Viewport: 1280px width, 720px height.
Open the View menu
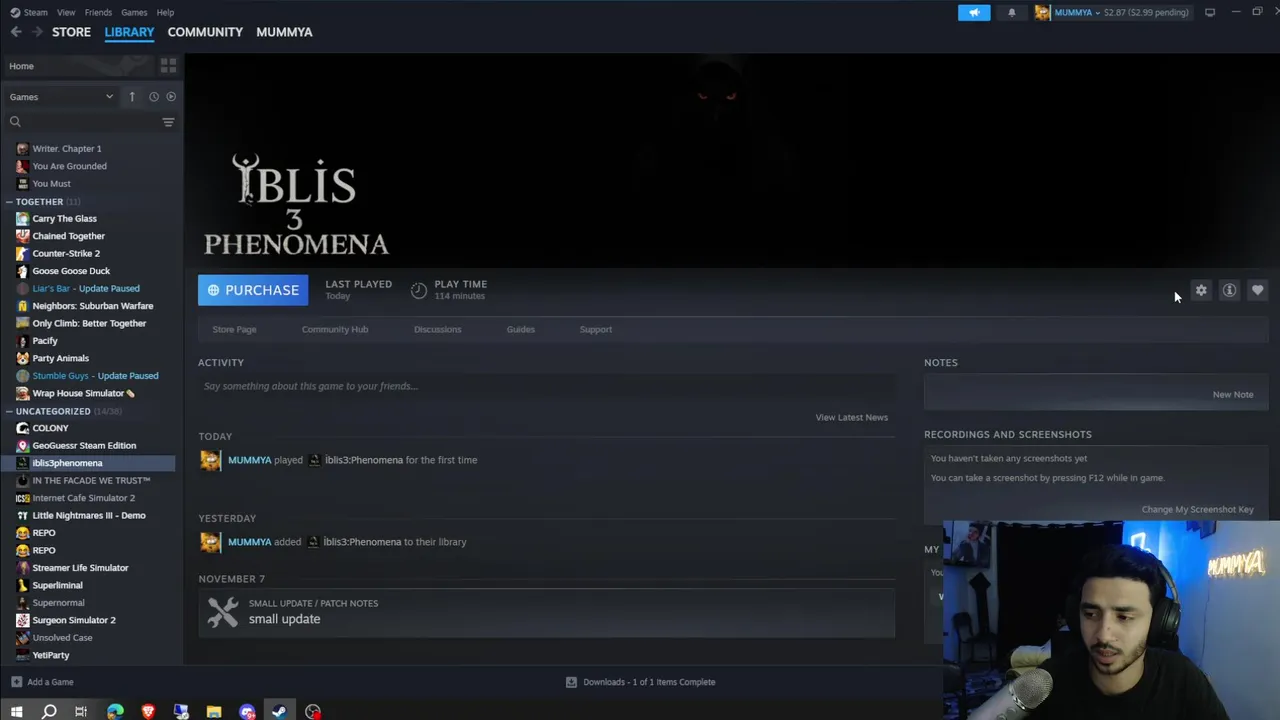[66, 12]
